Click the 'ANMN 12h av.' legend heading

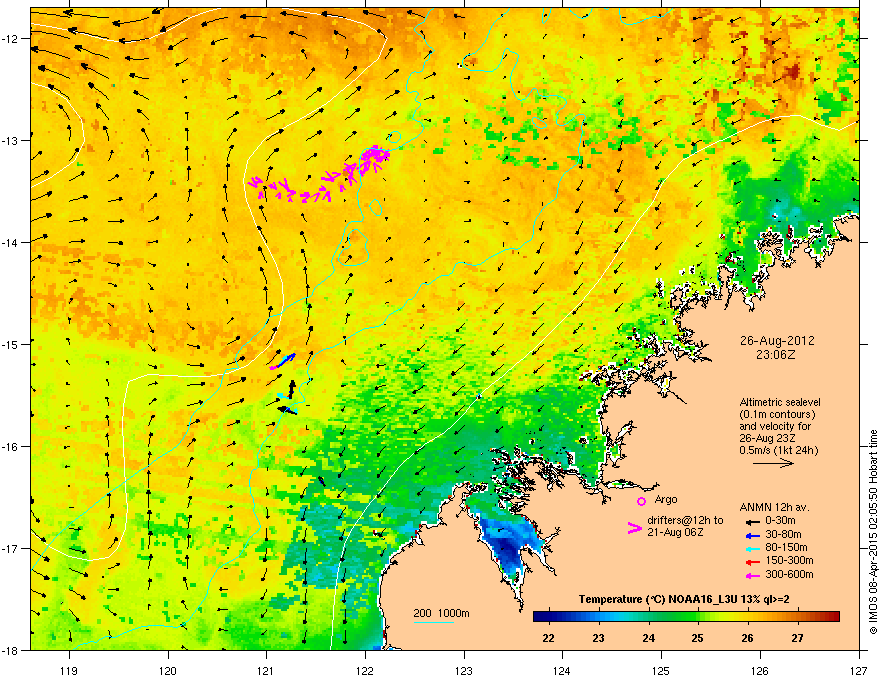click(774, 508)
